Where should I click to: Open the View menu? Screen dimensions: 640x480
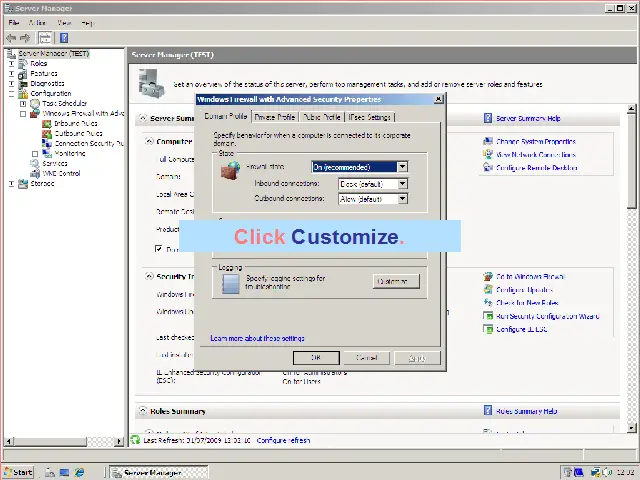tap(64, 22)
